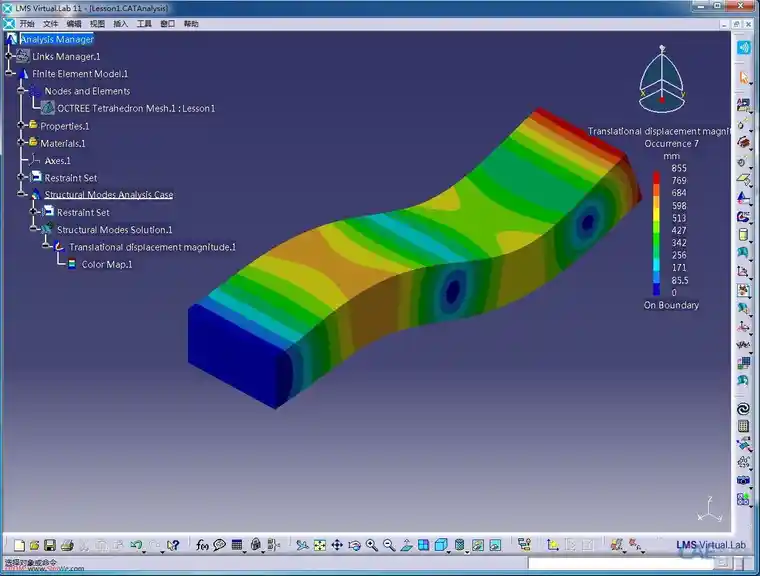
Task: Open the 帮助 (Help) menu
Action: click(x=191, y=24)
